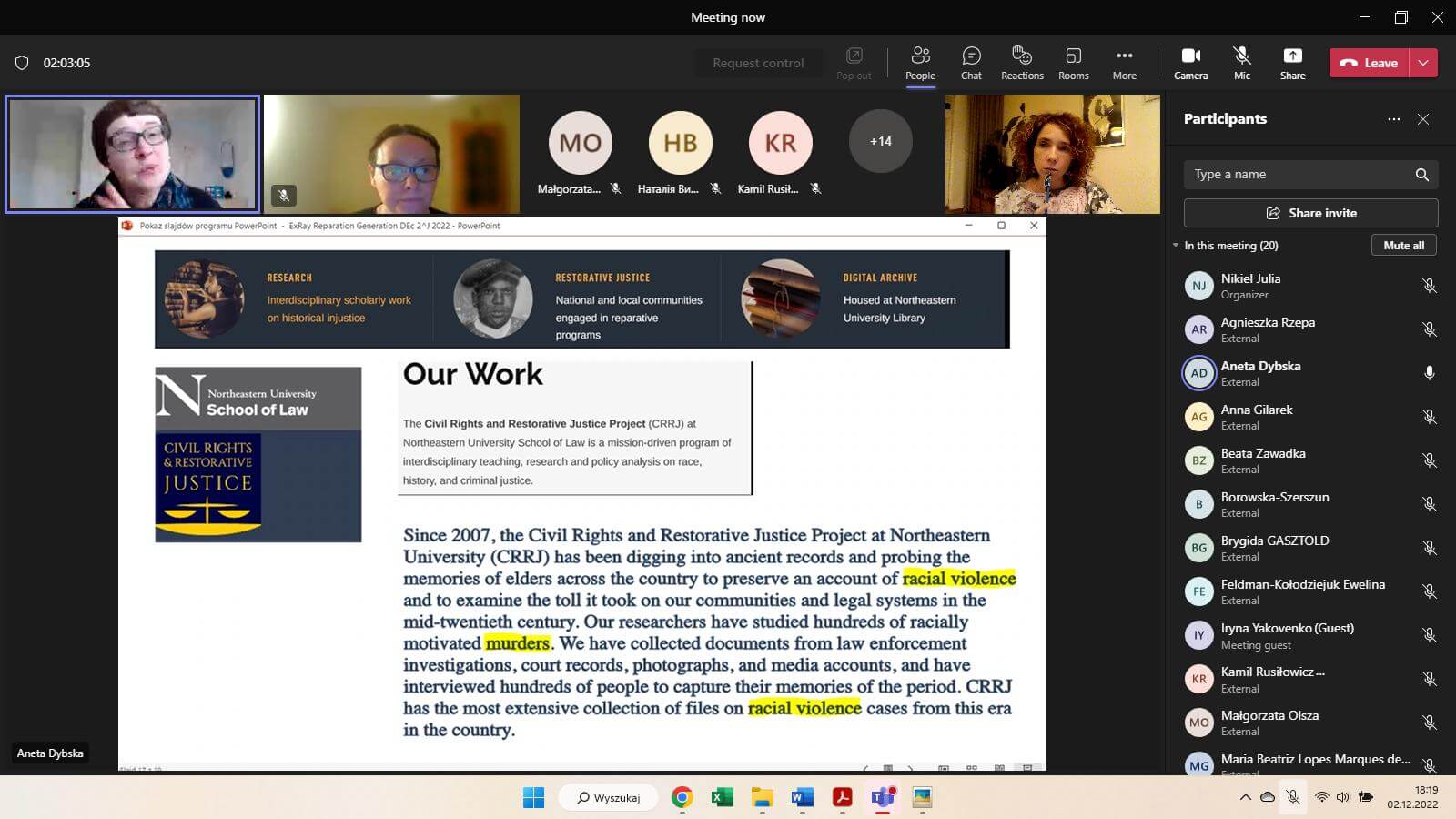
Task: Open breakout Rooms
Action: click(x=1074, y=63)
